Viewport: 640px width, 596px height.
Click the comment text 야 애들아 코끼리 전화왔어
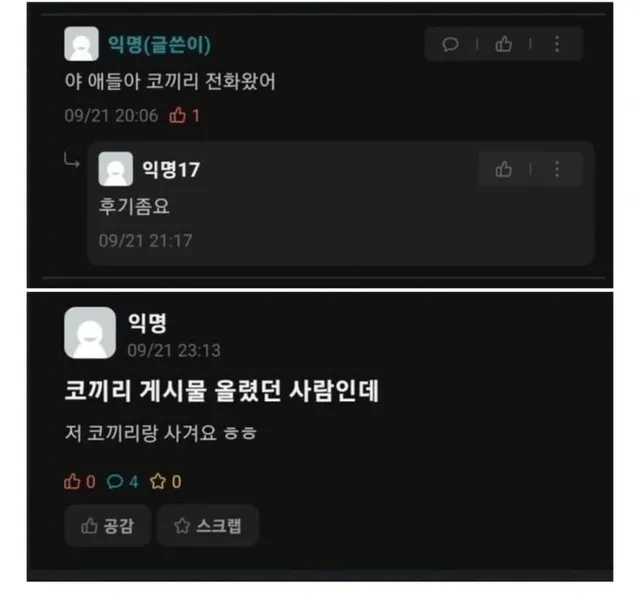tap(170, 81)
